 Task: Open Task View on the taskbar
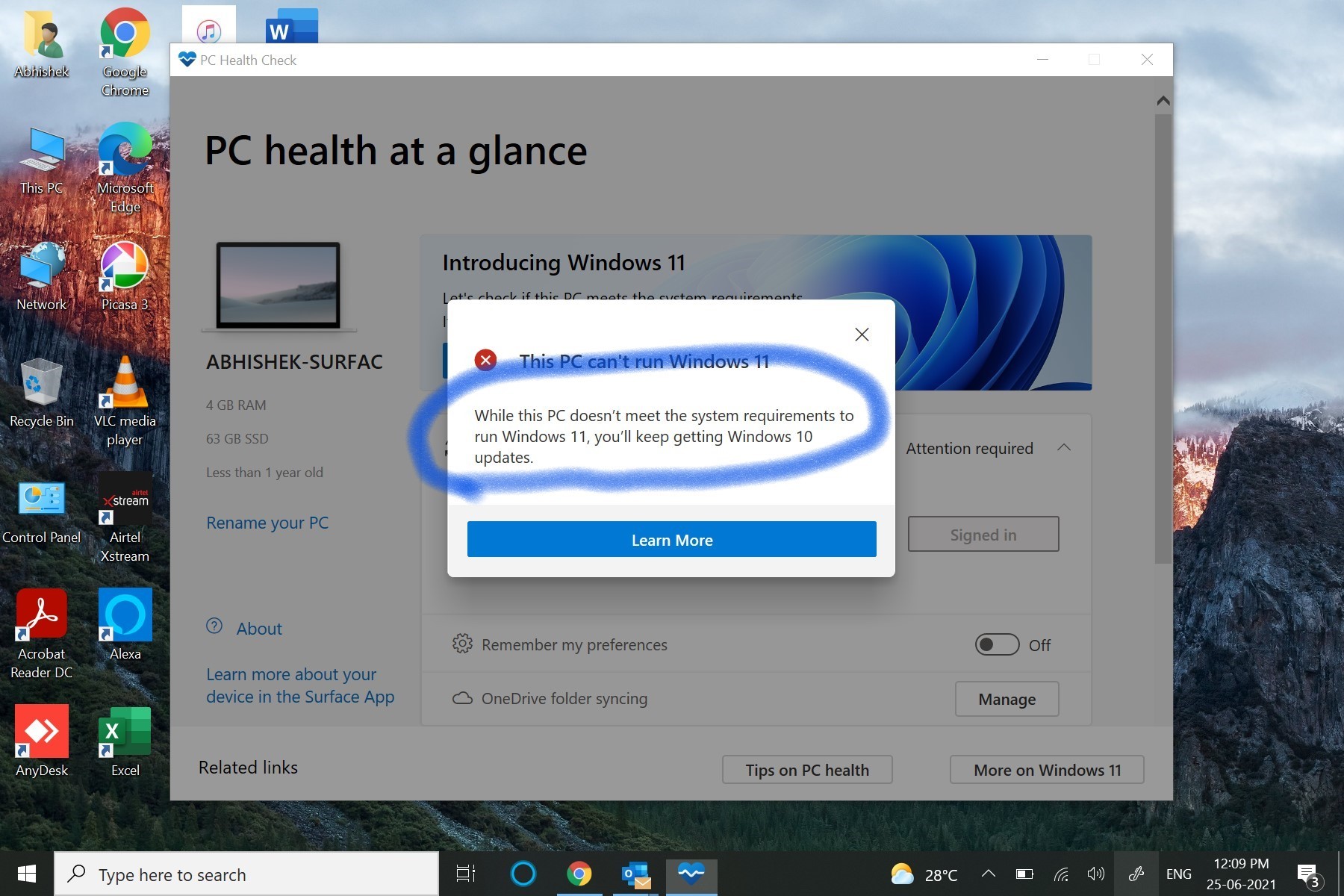[466, 874]
